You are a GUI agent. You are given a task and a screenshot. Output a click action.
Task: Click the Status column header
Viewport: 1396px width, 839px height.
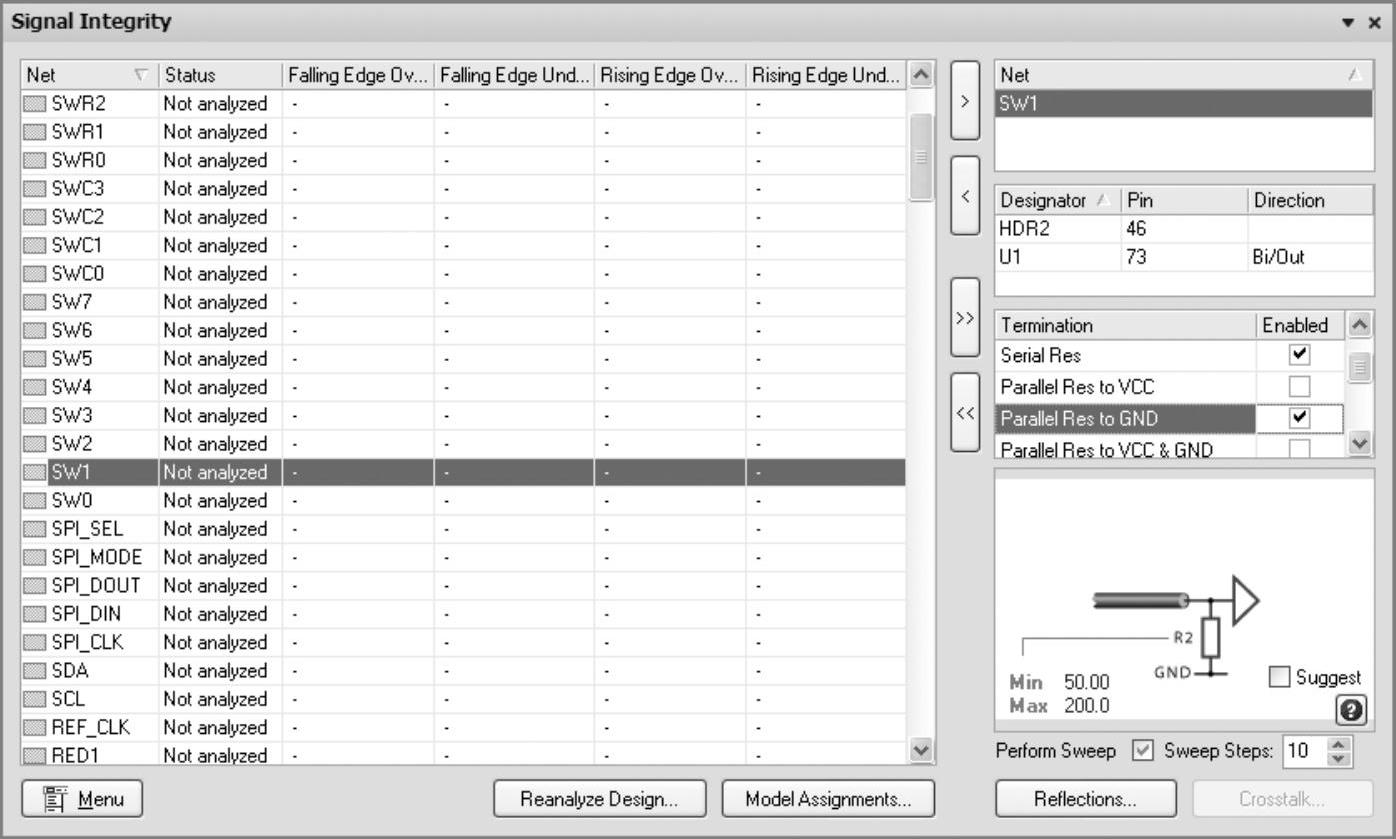[x=220, y=75]
